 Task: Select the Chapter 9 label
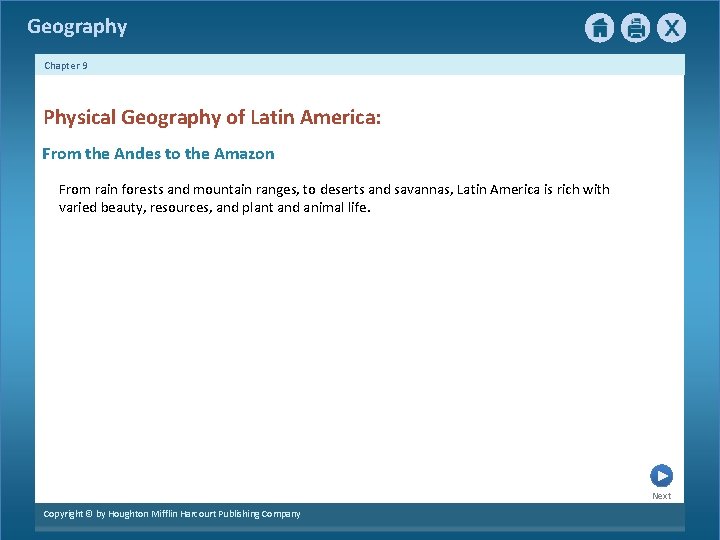point(66,66)
